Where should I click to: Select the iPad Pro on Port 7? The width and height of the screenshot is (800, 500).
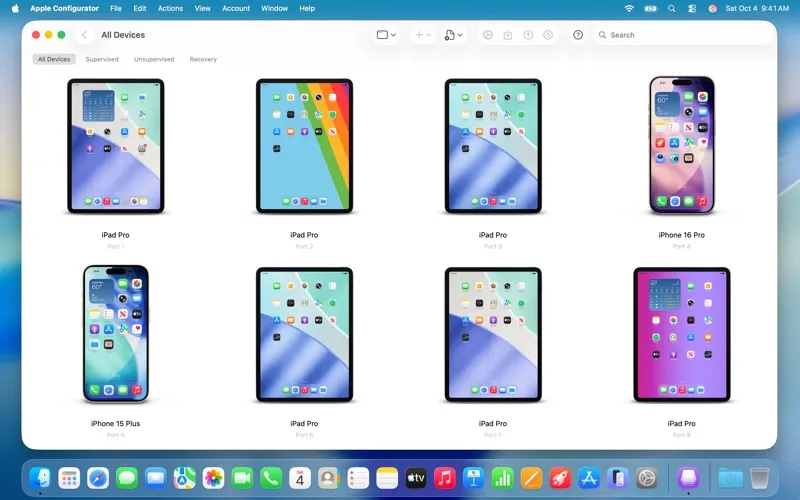click(x=493, y=335)
